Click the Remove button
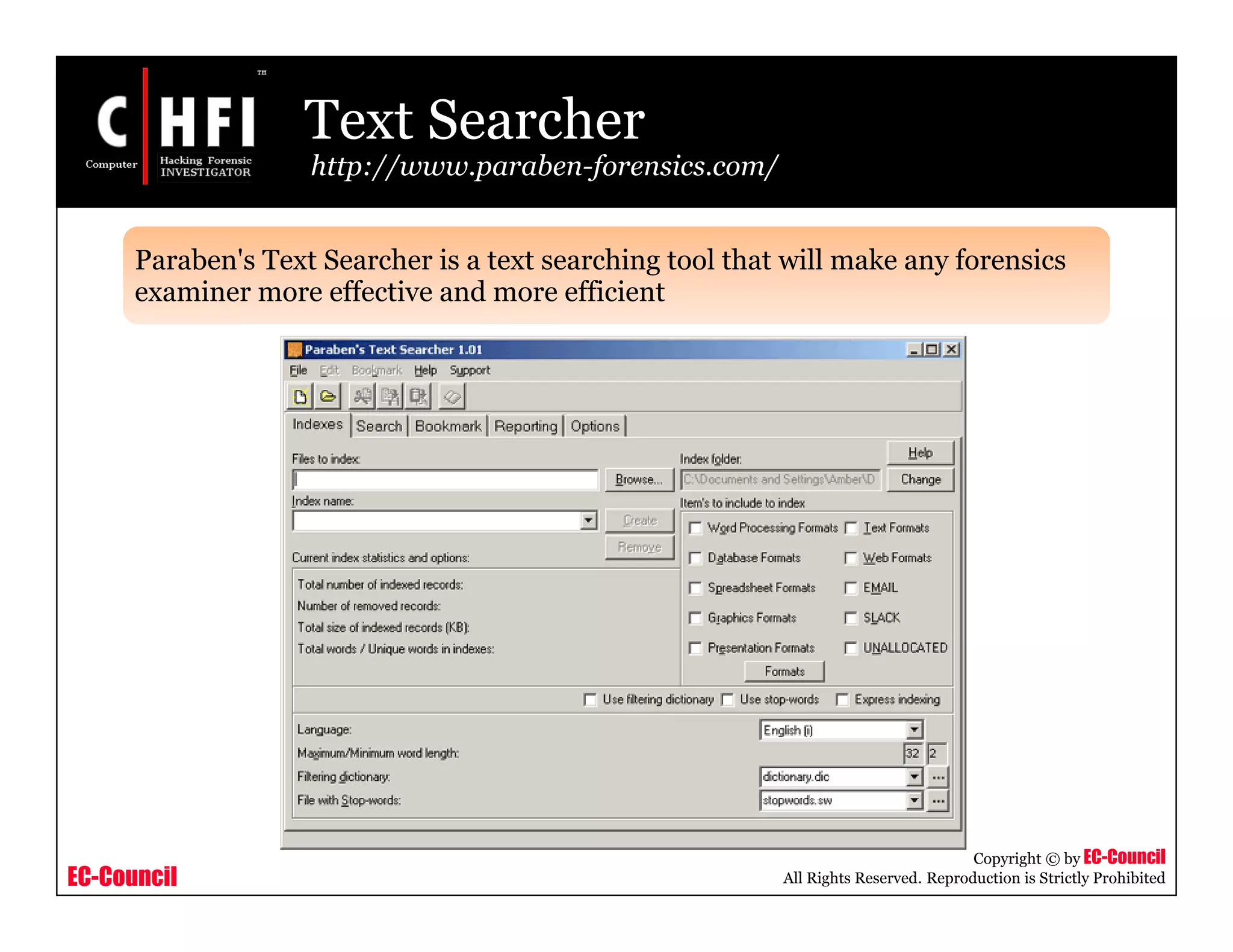 tap(639, 548)
